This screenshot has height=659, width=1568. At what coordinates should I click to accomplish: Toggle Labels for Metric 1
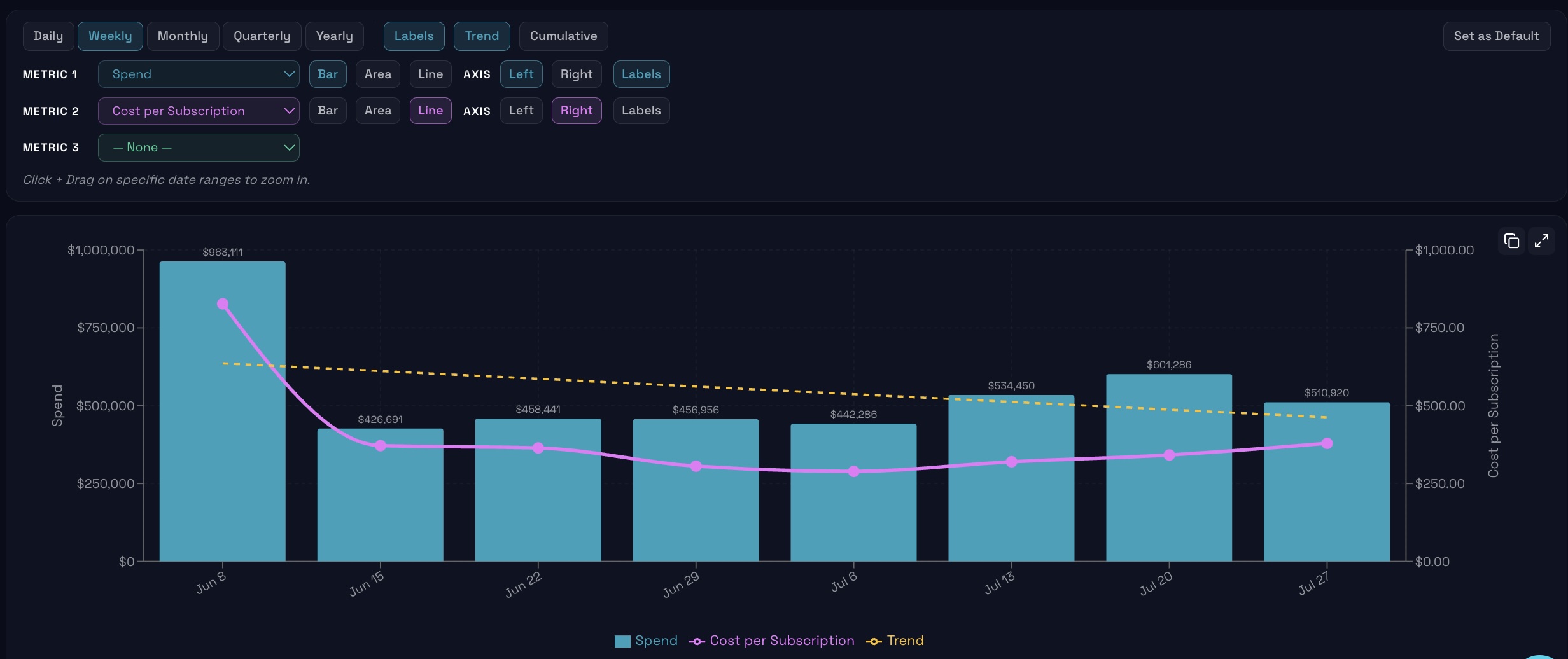click(641, 74)
